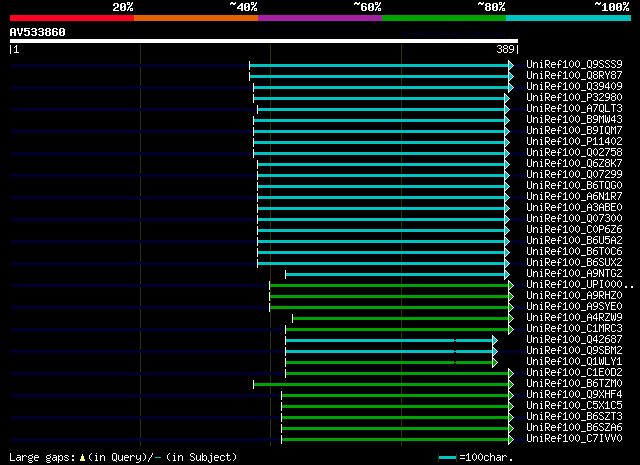Select the UniRef100_Q9XHF4 label
The width and height of the screenshot is (640, 465).
[x=574, y=395]
